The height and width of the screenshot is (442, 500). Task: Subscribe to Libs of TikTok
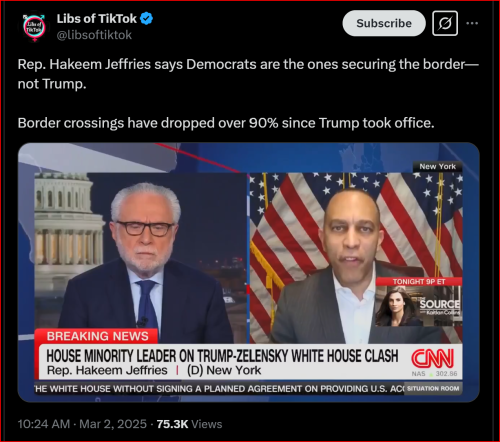click(x=384, y=23)
